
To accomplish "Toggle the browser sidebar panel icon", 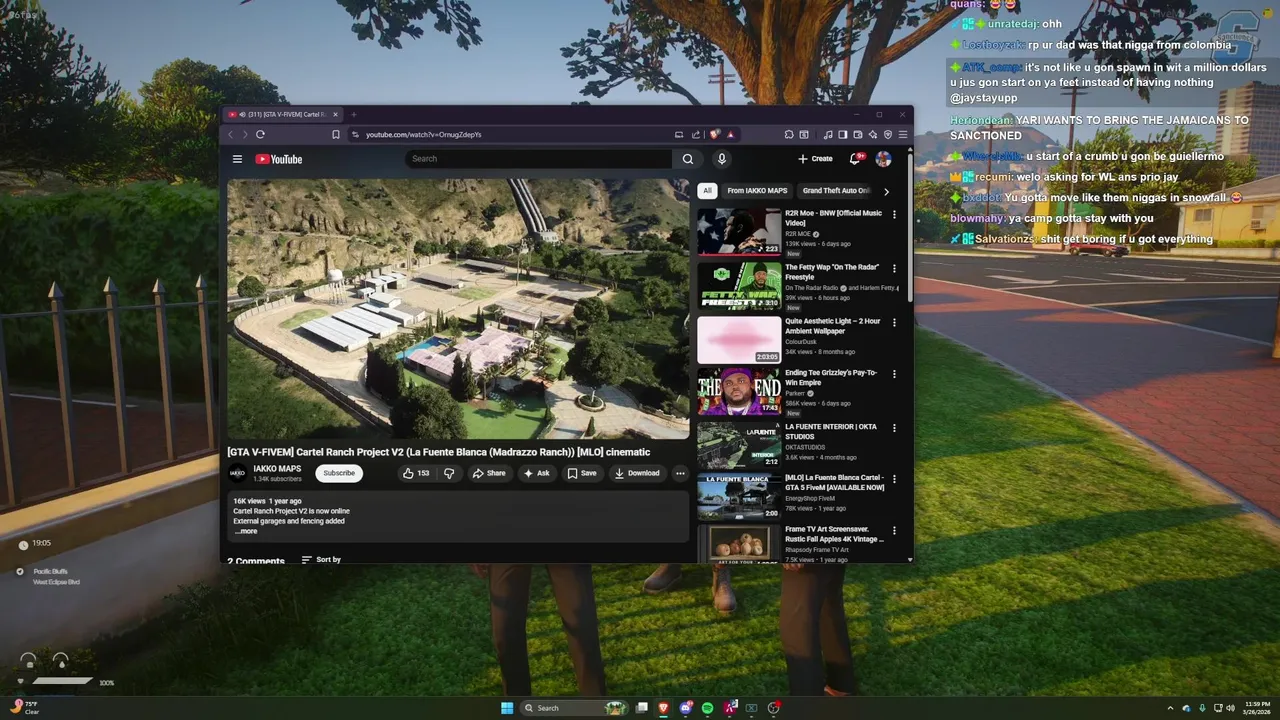I will (843, 134).
